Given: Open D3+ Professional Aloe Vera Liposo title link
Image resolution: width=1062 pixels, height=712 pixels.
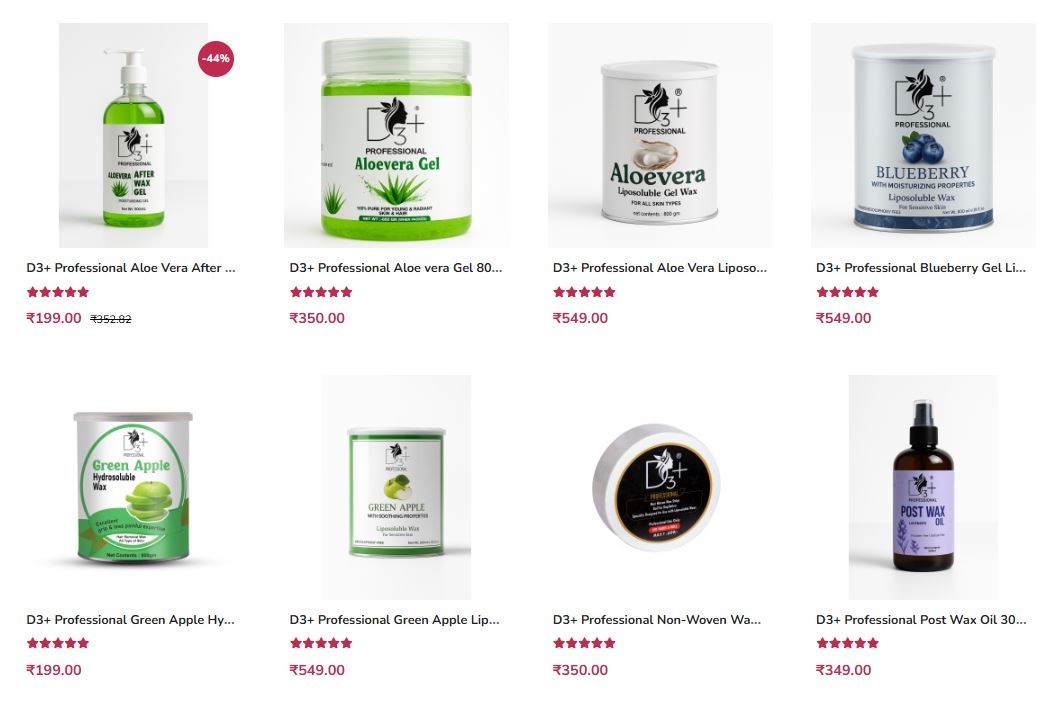Looking at the screenshot, I should (660, 268).
